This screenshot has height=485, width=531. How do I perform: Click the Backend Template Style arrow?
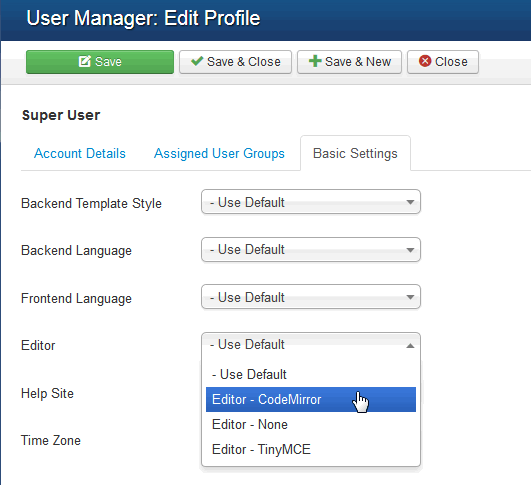point(410,202)
